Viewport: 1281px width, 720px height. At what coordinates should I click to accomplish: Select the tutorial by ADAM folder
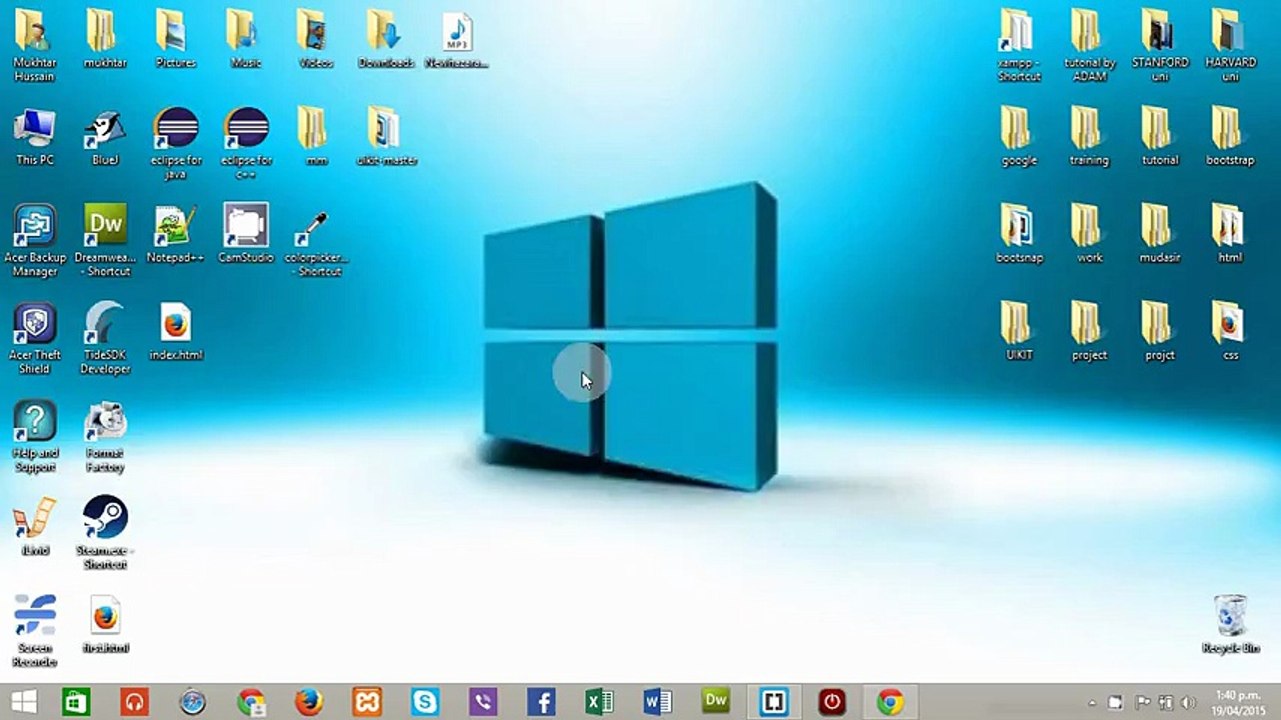click(1089, 45)
